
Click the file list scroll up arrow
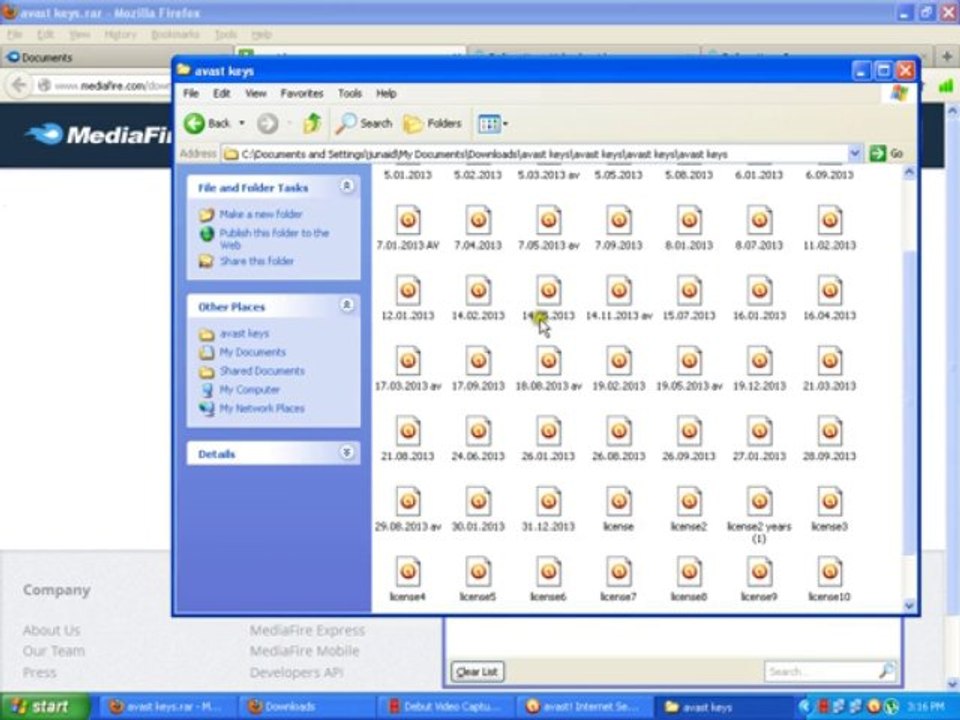909,173
